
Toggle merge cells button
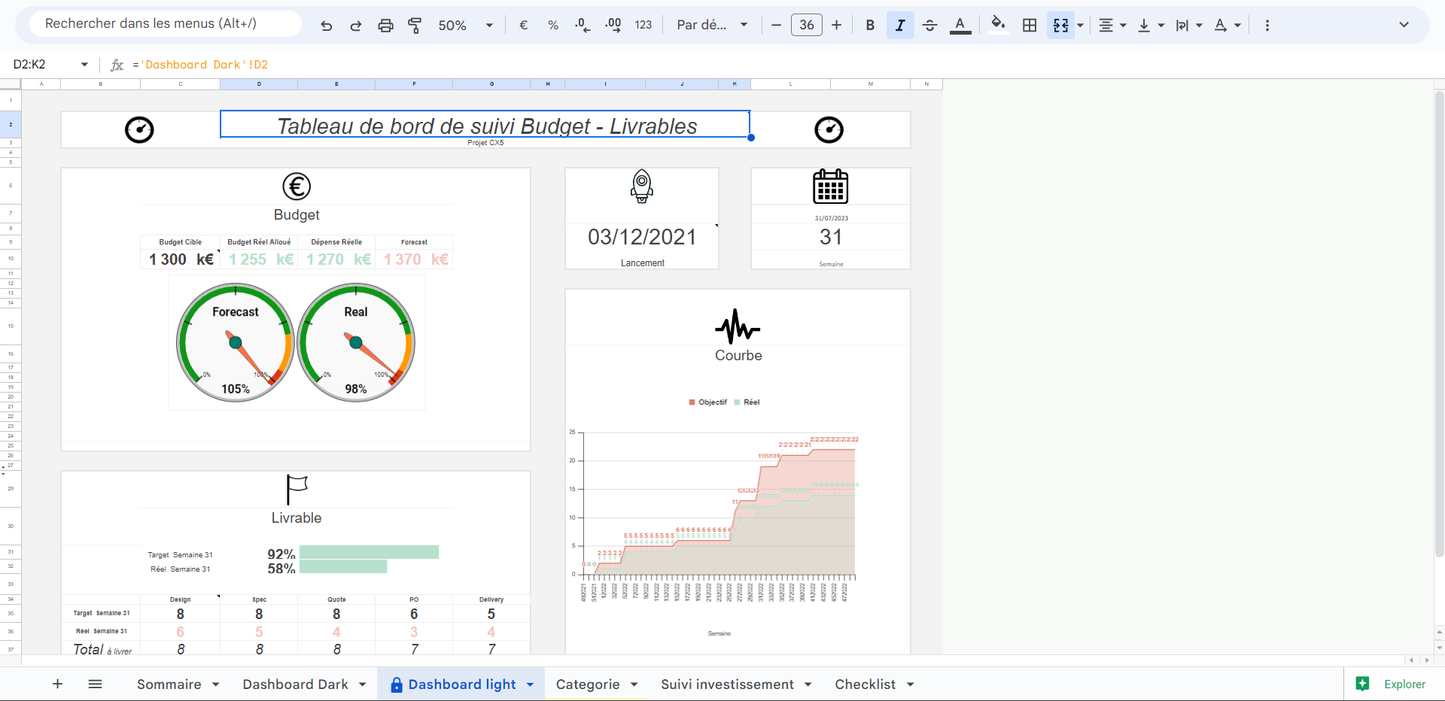point(1061,25)
